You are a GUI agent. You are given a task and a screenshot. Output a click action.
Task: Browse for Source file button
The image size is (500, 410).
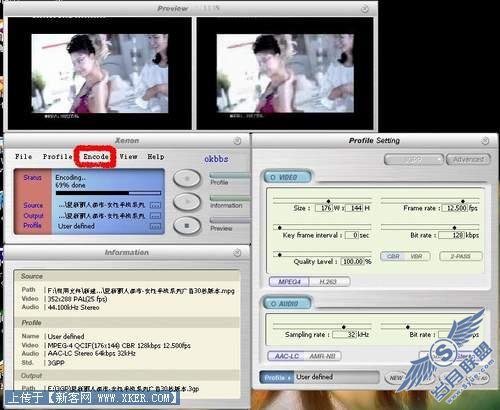pos(155,205)
